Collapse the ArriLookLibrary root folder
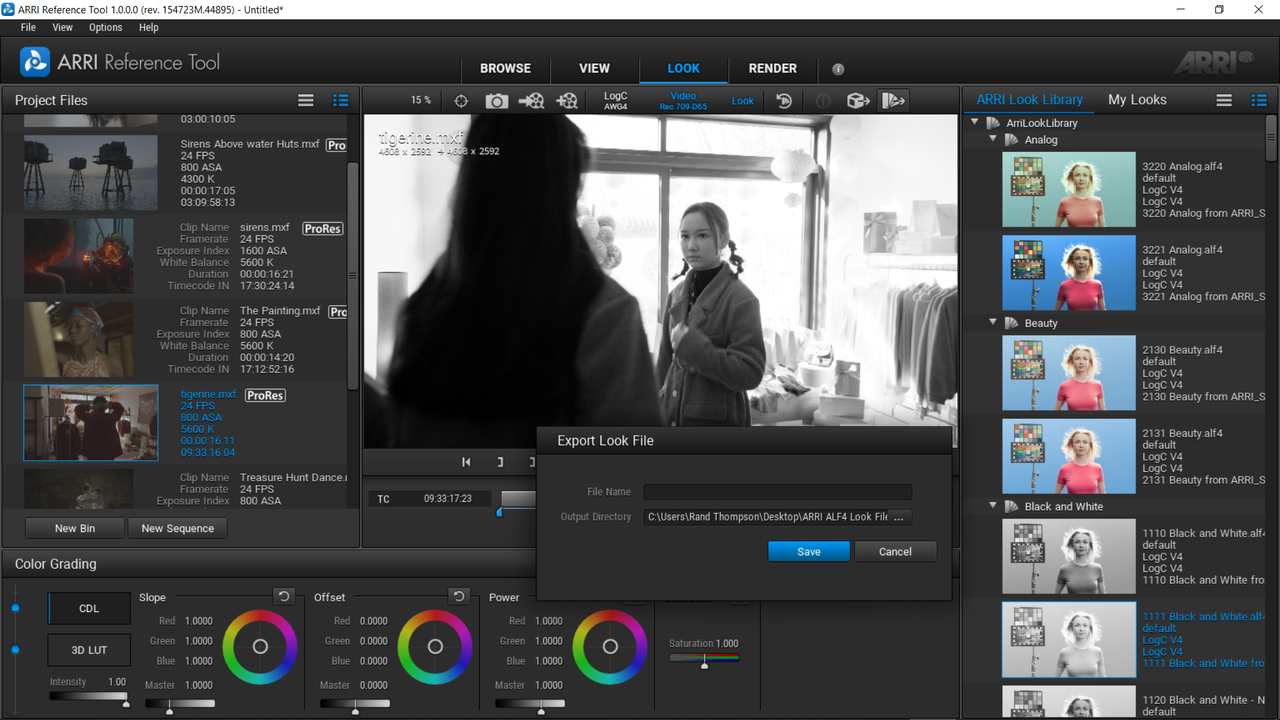Screen dimensions: 1280x720 pos(975,123)
